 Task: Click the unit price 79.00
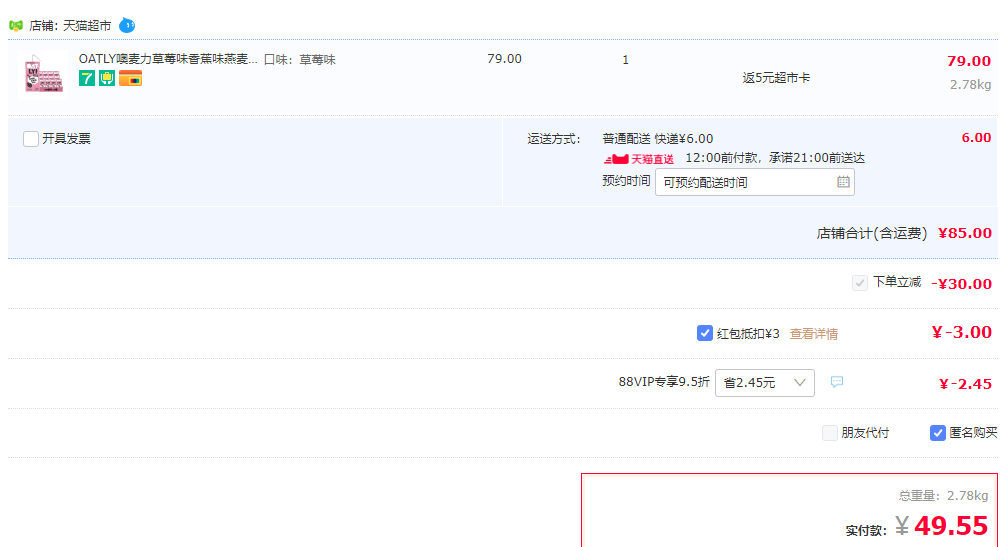504,59
